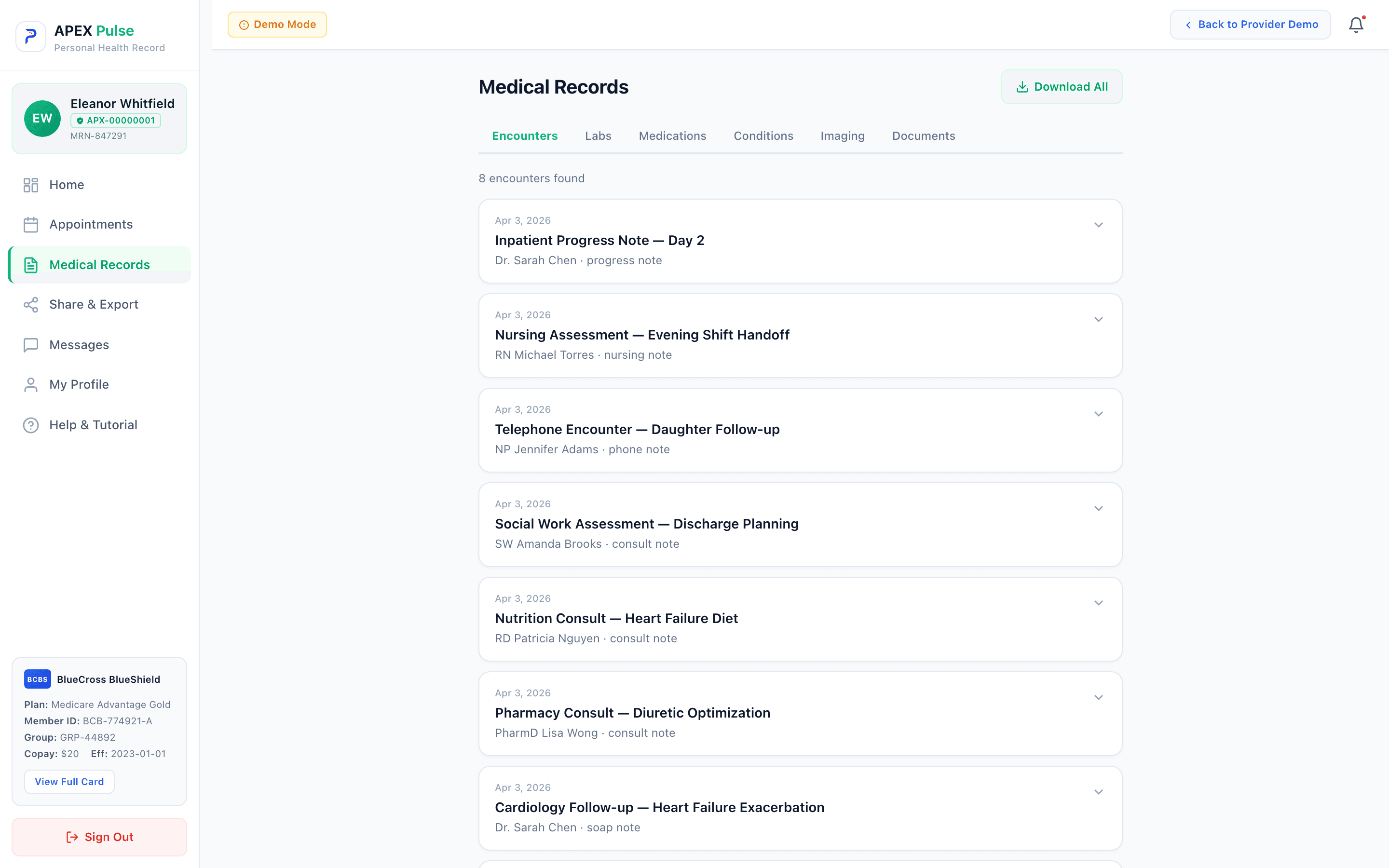Expand the Pharmacy Consult Diuretic Optimization chevron

[x=1098, y=697]
